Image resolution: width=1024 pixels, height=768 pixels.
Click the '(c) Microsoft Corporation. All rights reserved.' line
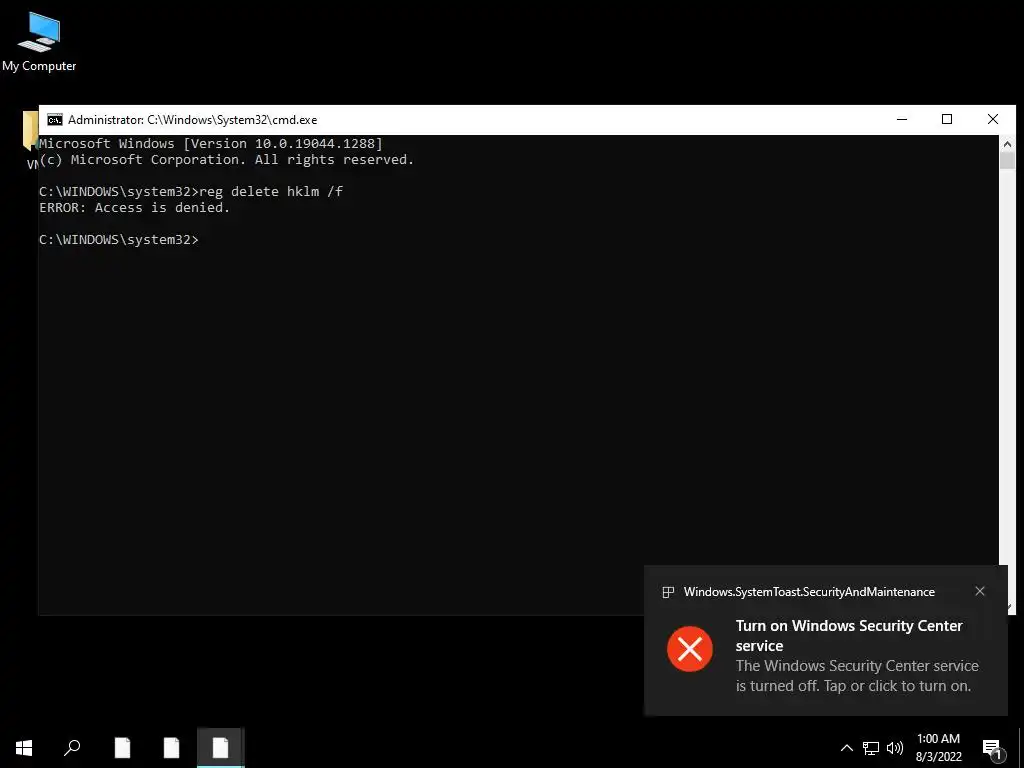click(x=227, y=160)
